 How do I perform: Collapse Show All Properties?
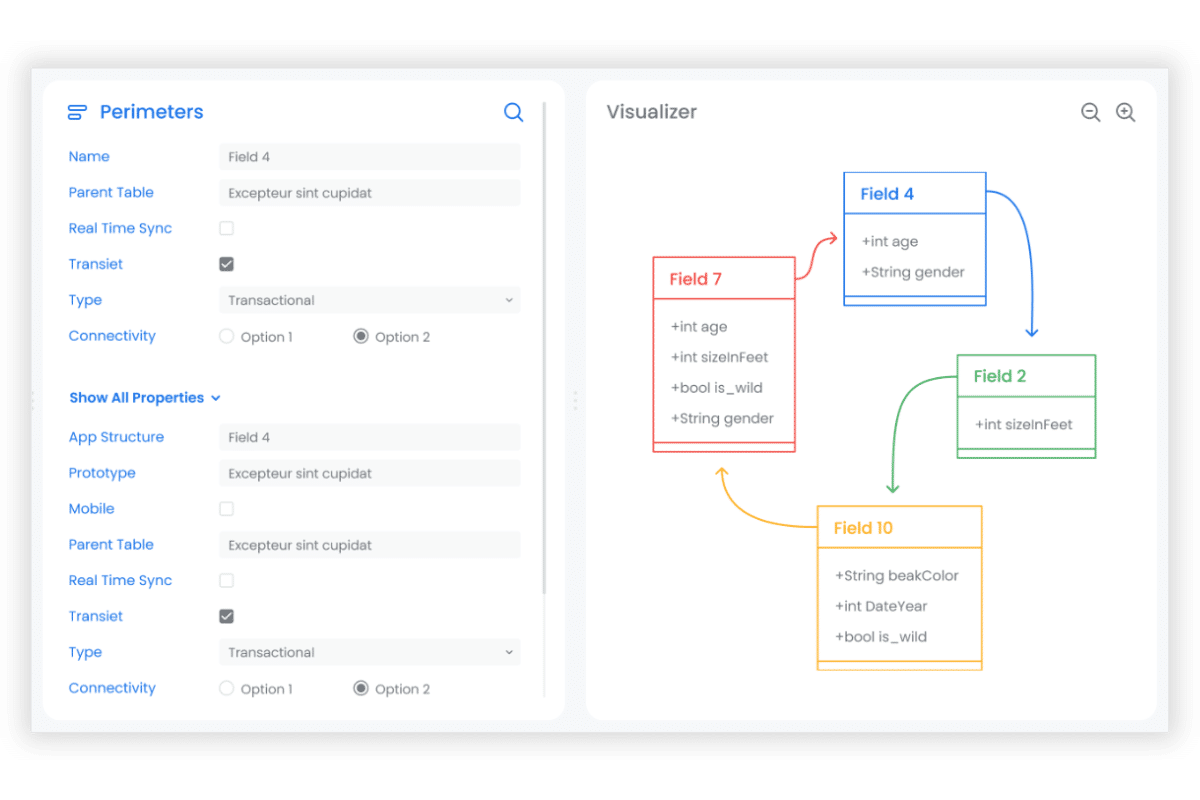click(x=216, y=397)
